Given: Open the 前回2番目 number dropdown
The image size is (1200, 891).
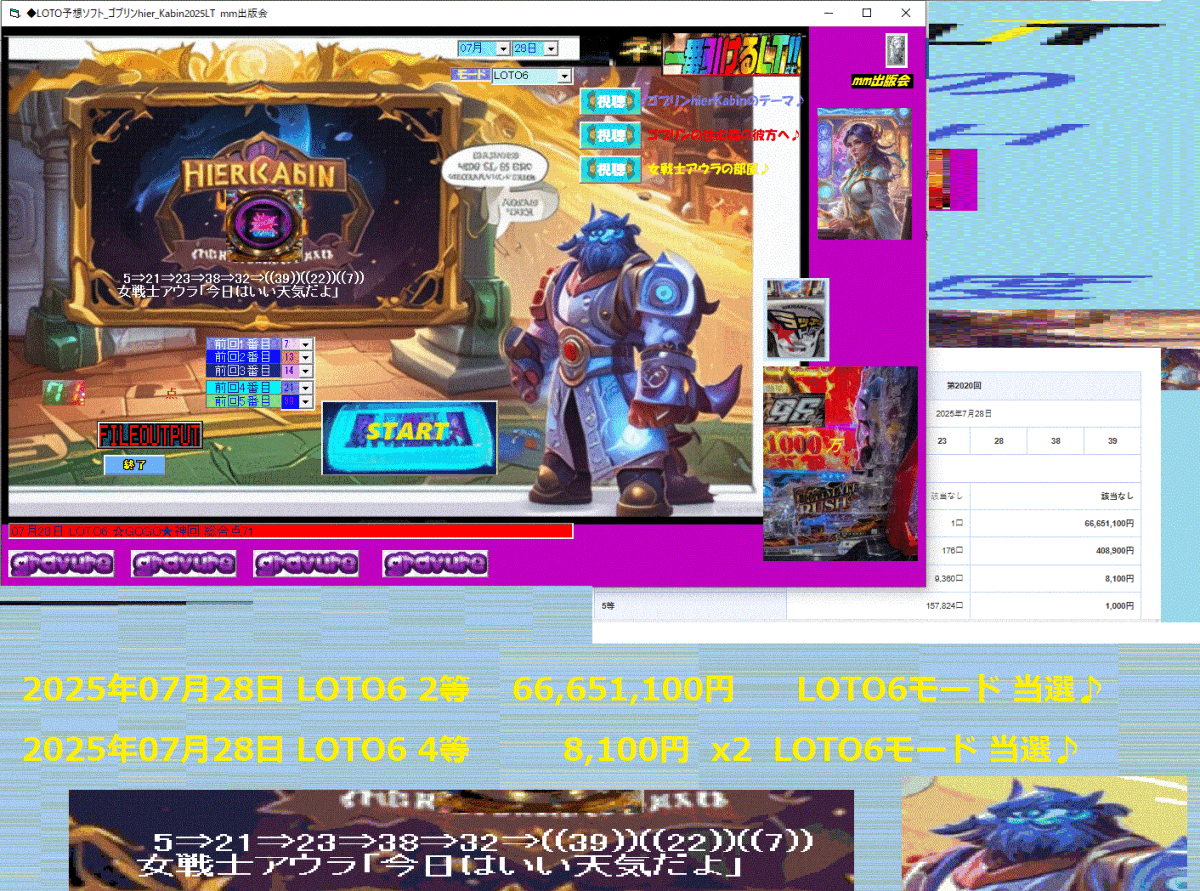Looking at the screenshot, I should pyautogui.click(x=298, y=357).
